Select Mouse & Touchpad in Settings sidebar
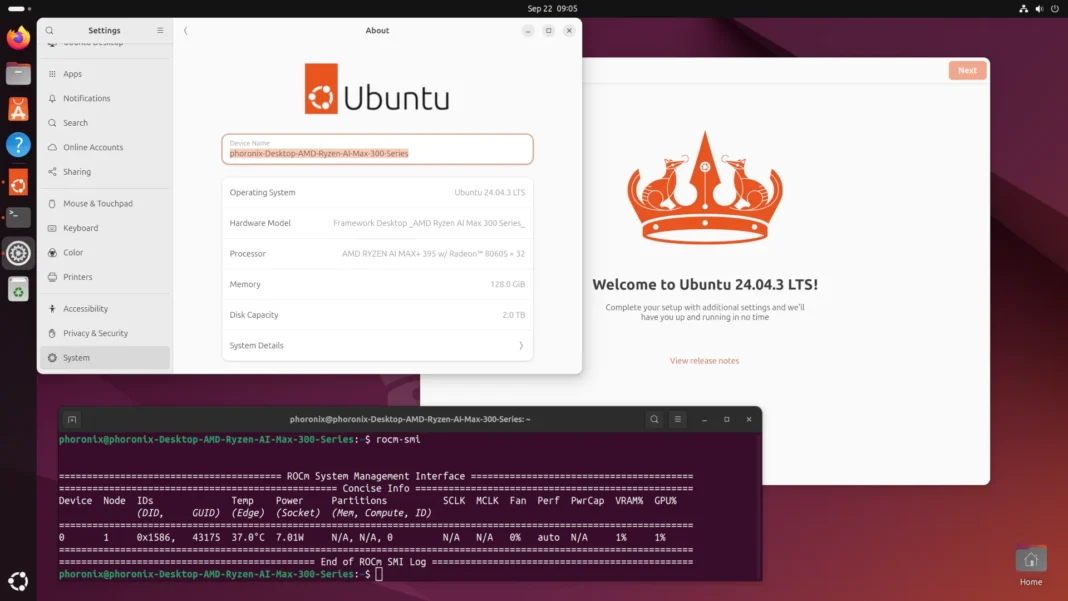The height and width of the screenshot is (601, 1068). coord(98,204)
